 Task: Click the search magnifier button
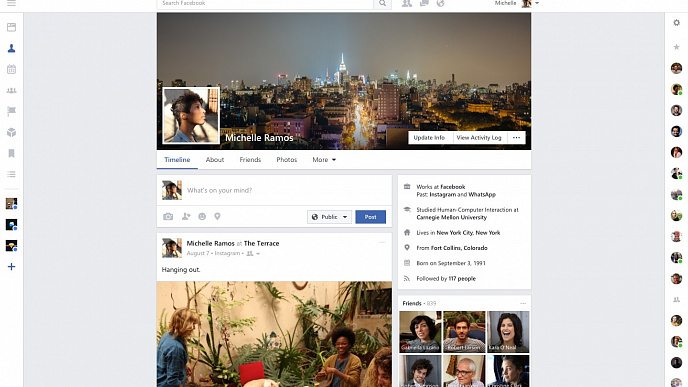click(382, 4)
